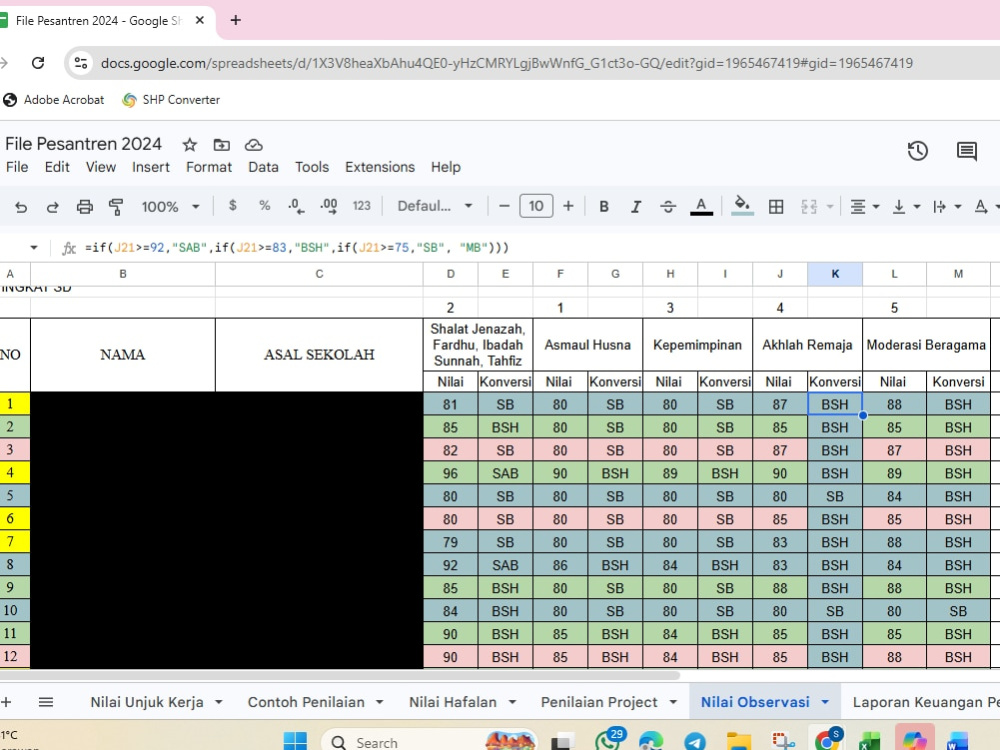This screenshot has height=750, width=1000.
Task: Open the Help menu
Action: tap(446, 167)
